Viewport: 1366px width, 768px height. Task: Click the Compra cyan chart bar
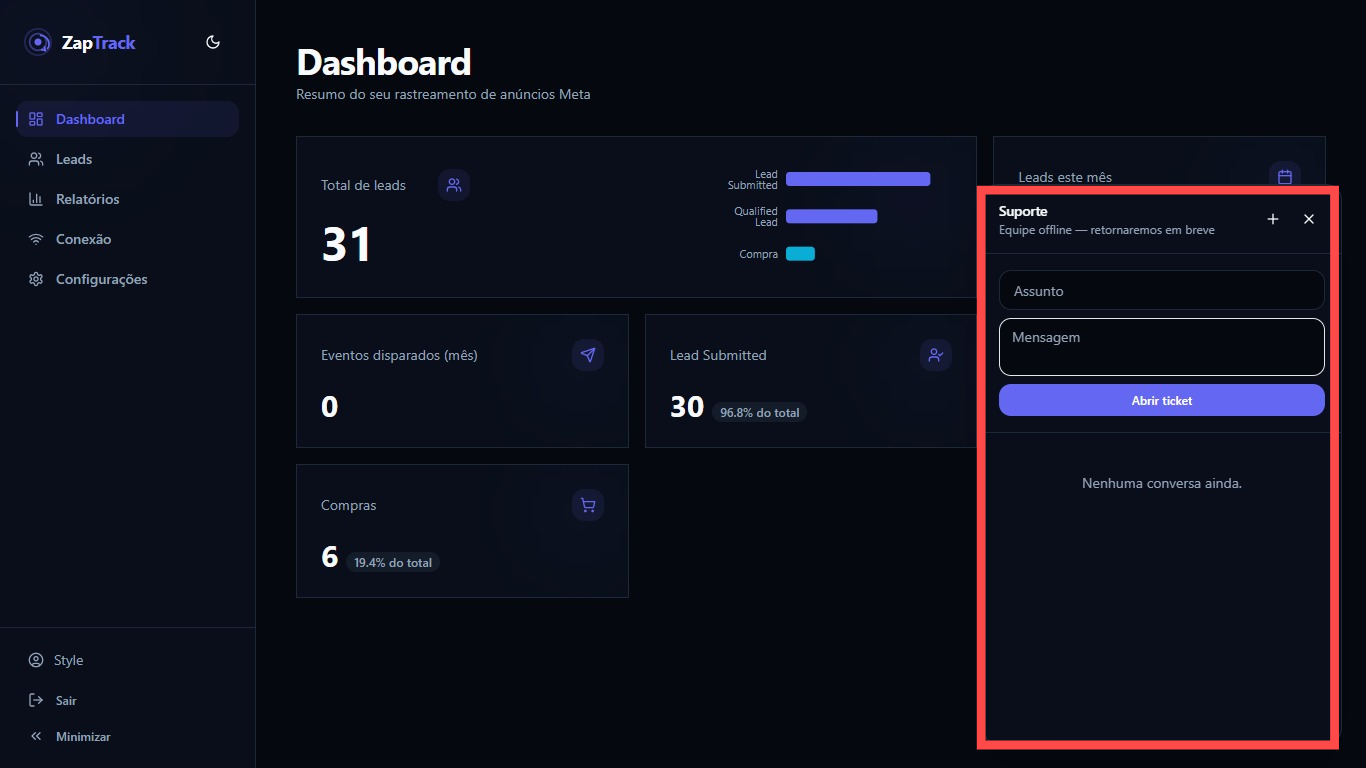[x=800, y=254]
